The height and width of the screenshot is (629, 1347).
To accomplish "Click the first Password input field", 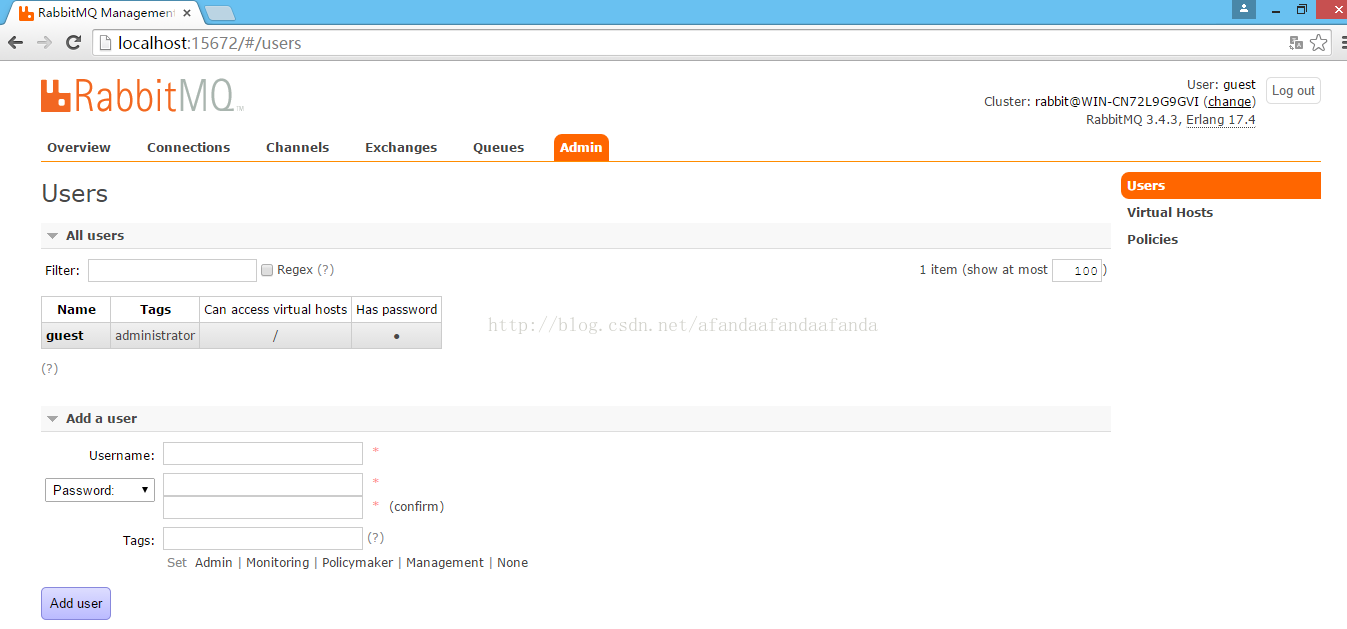I will [x=263, y=485].
